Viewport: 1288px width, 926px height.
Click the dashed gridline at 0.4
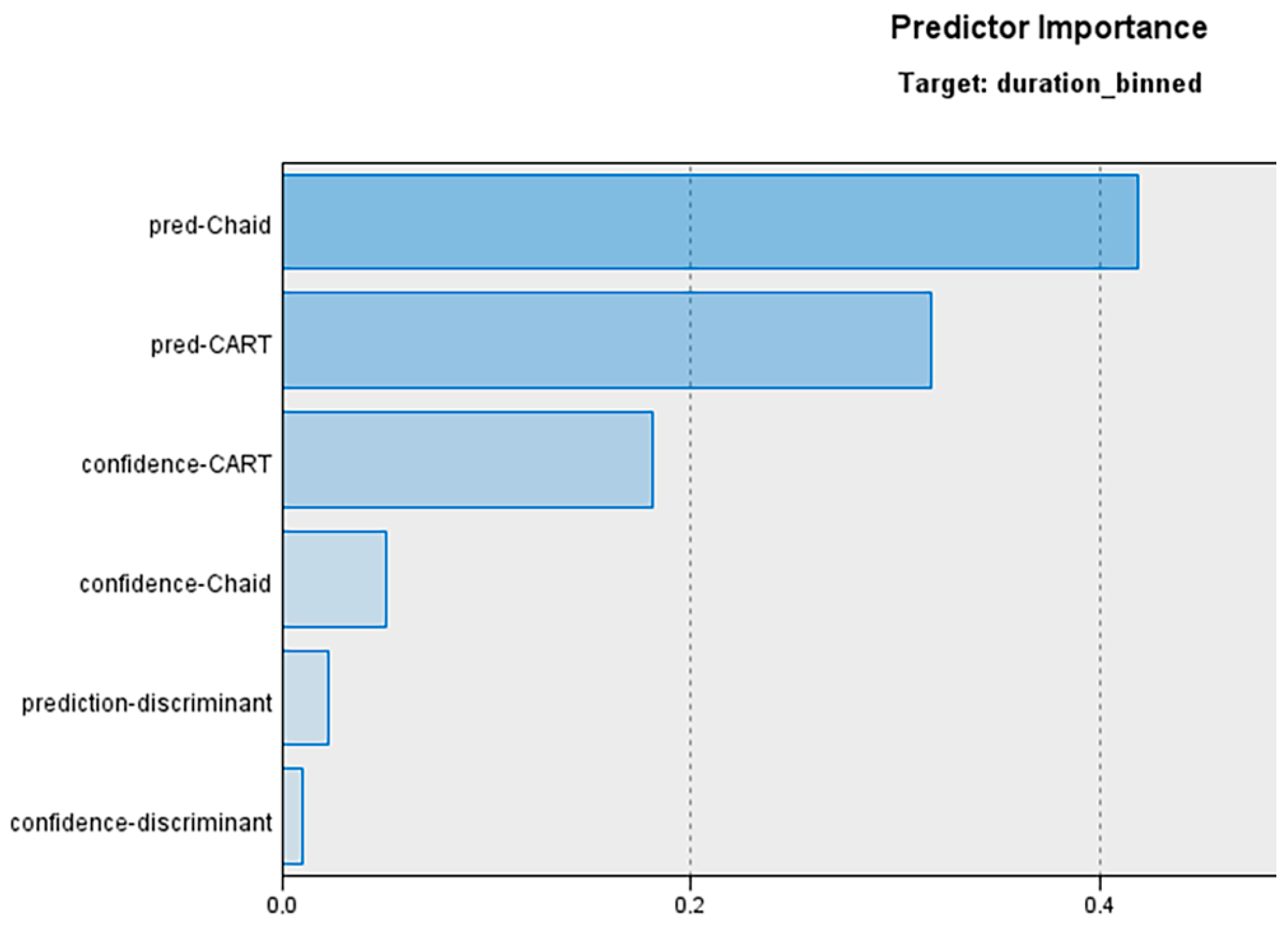[x=1100, y=568]
